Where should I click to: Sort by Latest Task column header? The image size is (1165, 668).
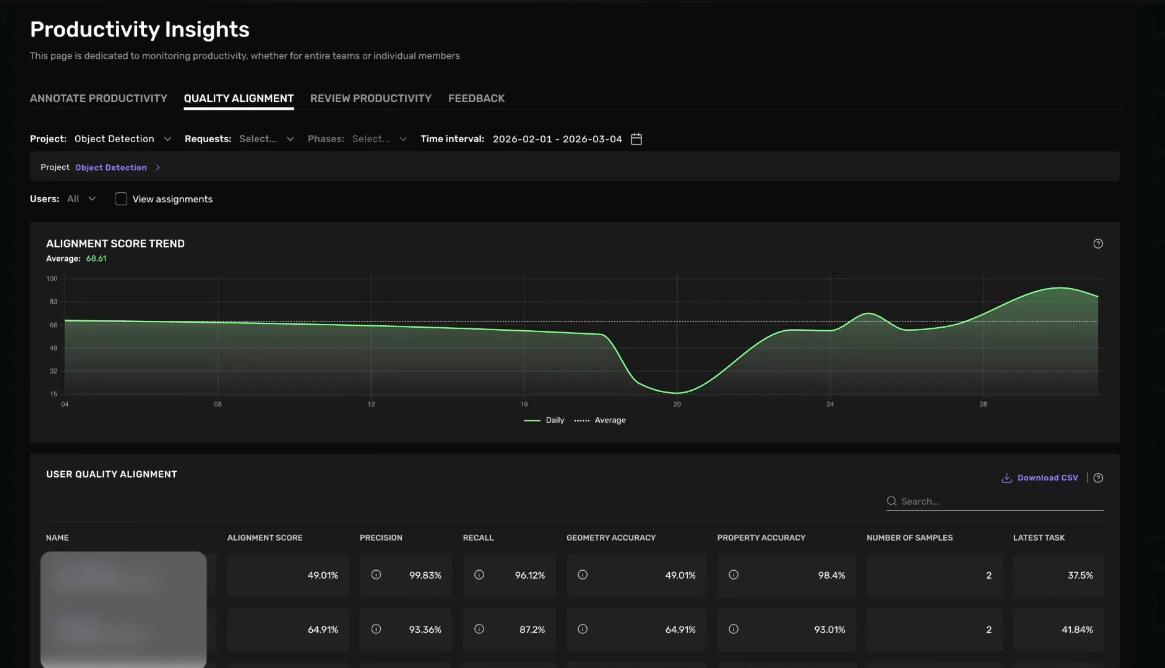pos(1039,538)
